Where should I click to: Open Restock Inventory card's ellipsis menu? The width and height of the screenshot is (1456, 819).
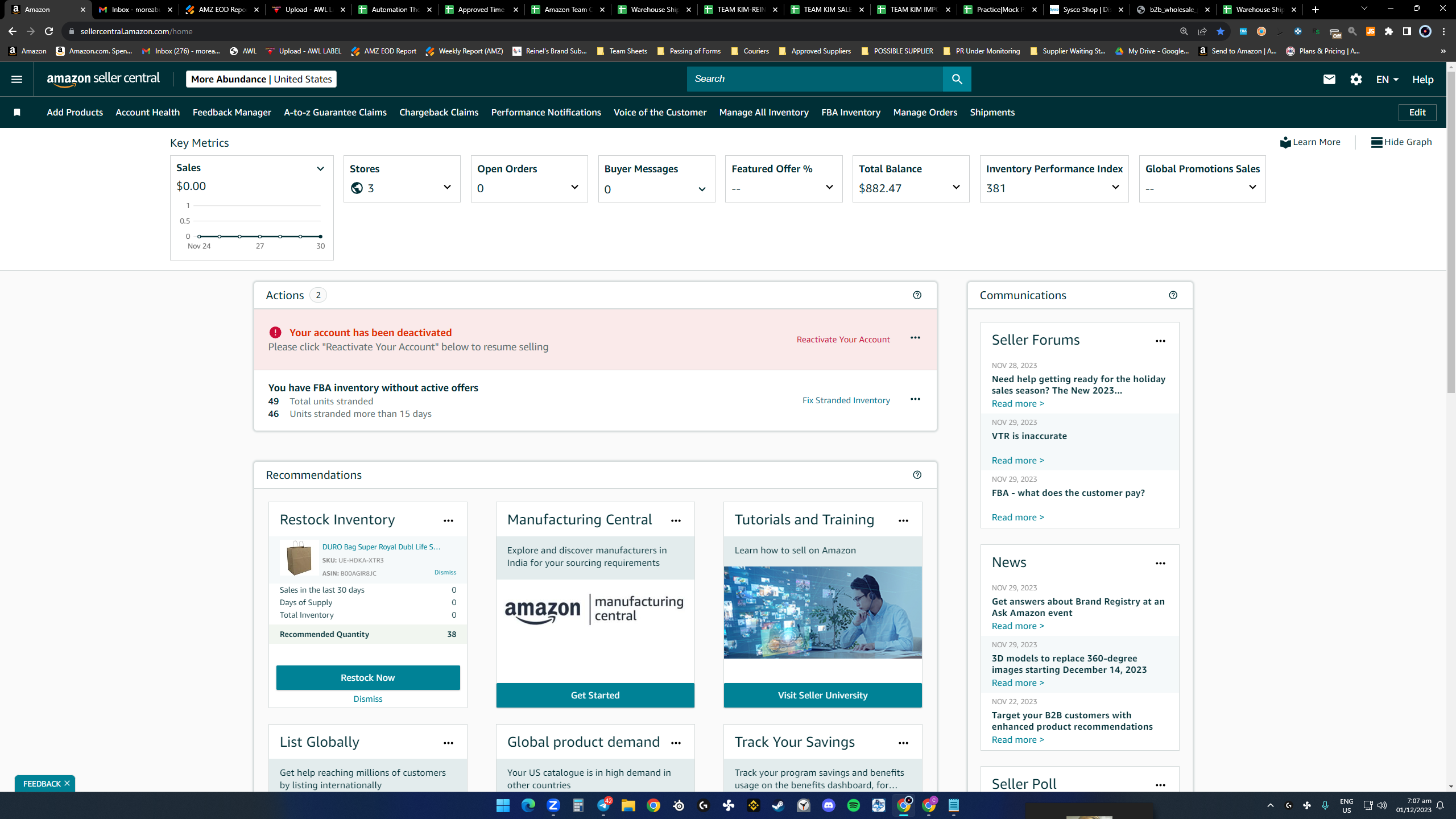[448, 520]
